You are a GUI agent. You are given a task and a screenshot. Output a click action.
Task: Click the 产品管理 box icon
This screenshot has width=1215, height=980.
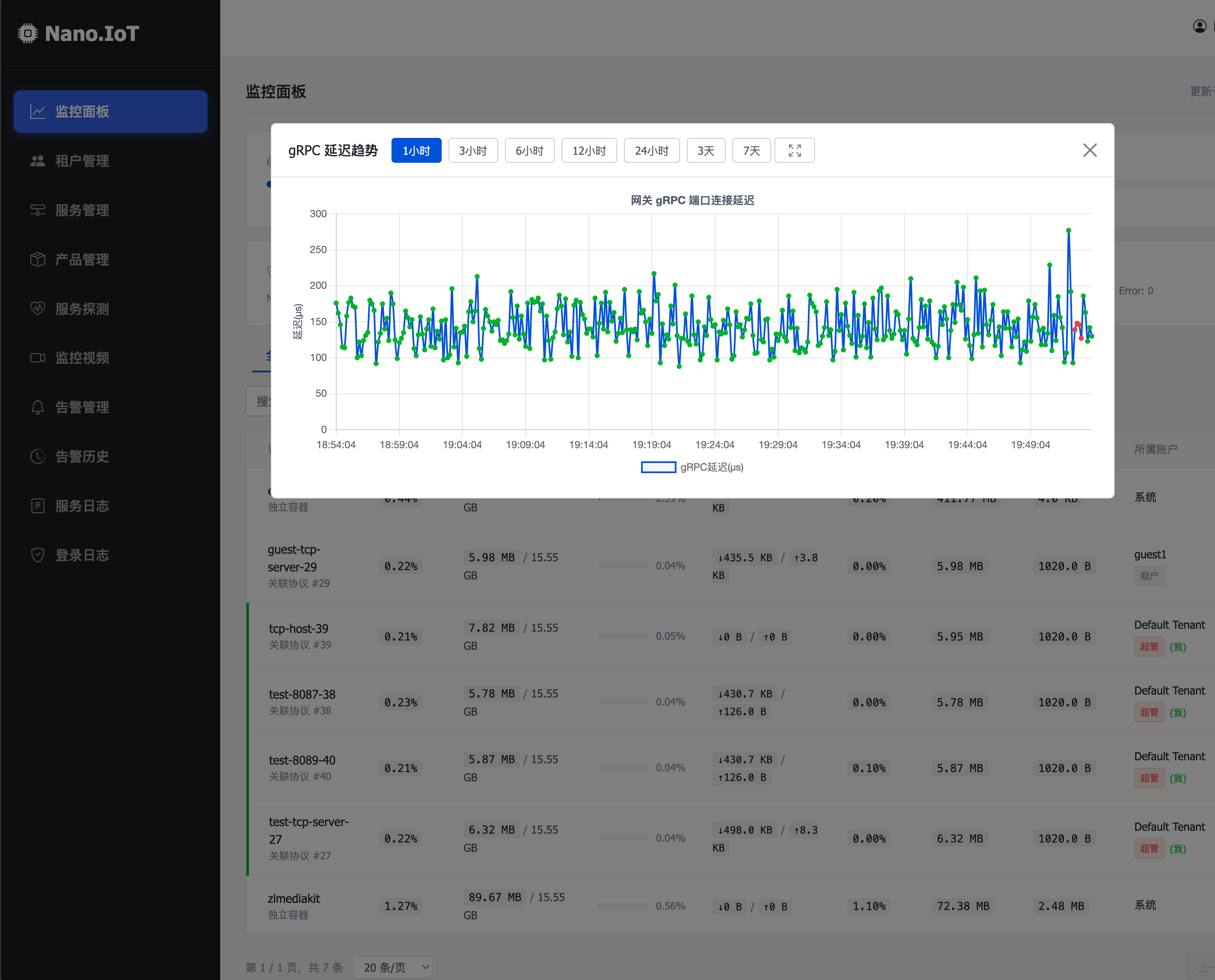click(x=37, y=260)
